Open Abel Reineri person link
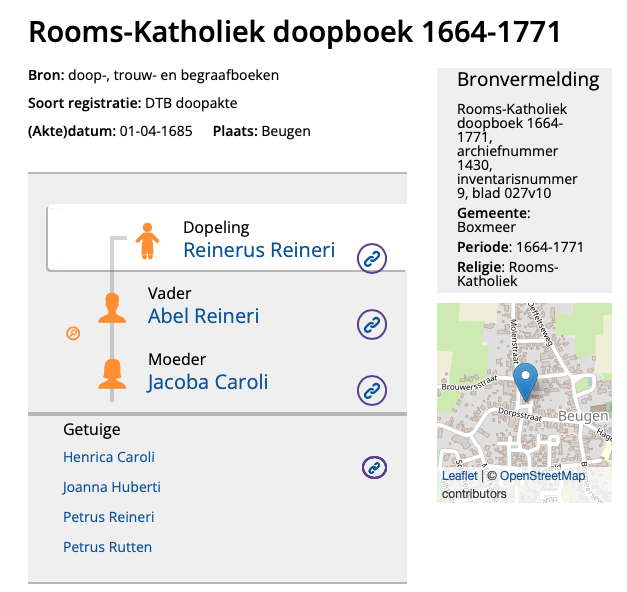The width and height of the screenshot is (627, 592). pos(203,316)
